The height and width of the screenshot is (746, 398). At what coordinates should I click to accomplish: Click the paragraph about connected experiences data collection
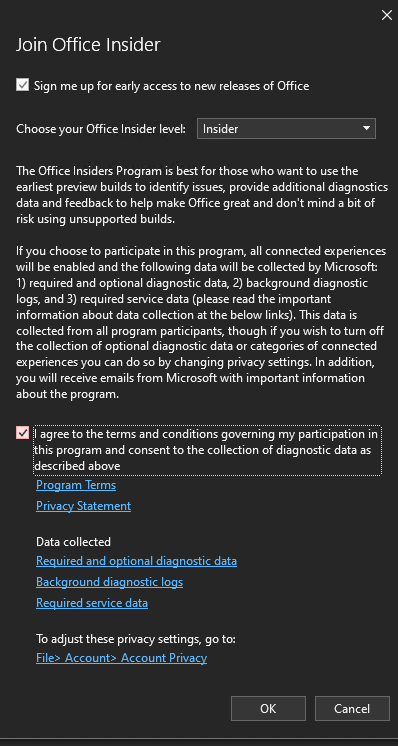click(x=200, y=322)
